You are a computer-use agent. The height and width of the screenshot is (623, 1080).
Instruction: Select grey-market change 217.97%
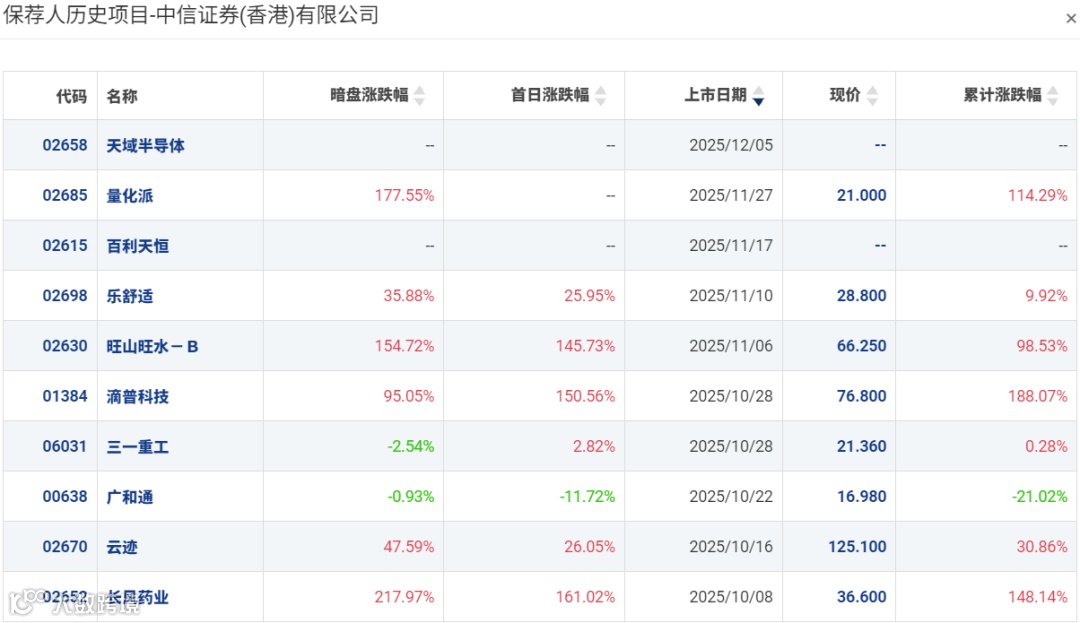pyautogui.click(x=404, y=598)
